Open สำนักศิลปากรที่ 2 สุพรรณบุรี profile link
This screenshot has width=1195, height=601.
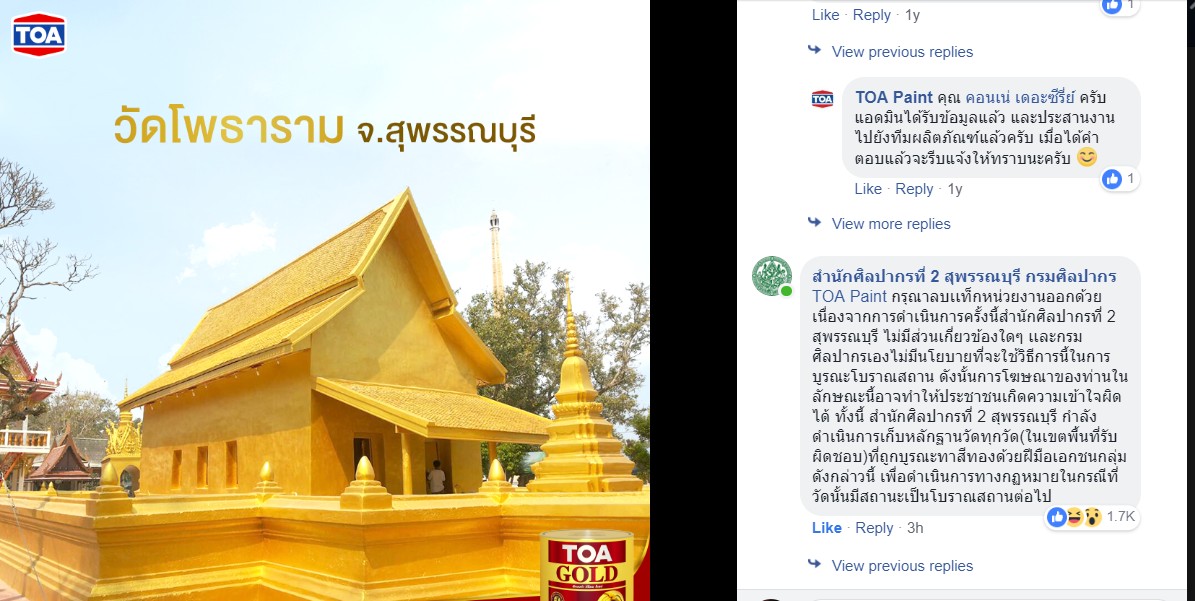point(964,276)
